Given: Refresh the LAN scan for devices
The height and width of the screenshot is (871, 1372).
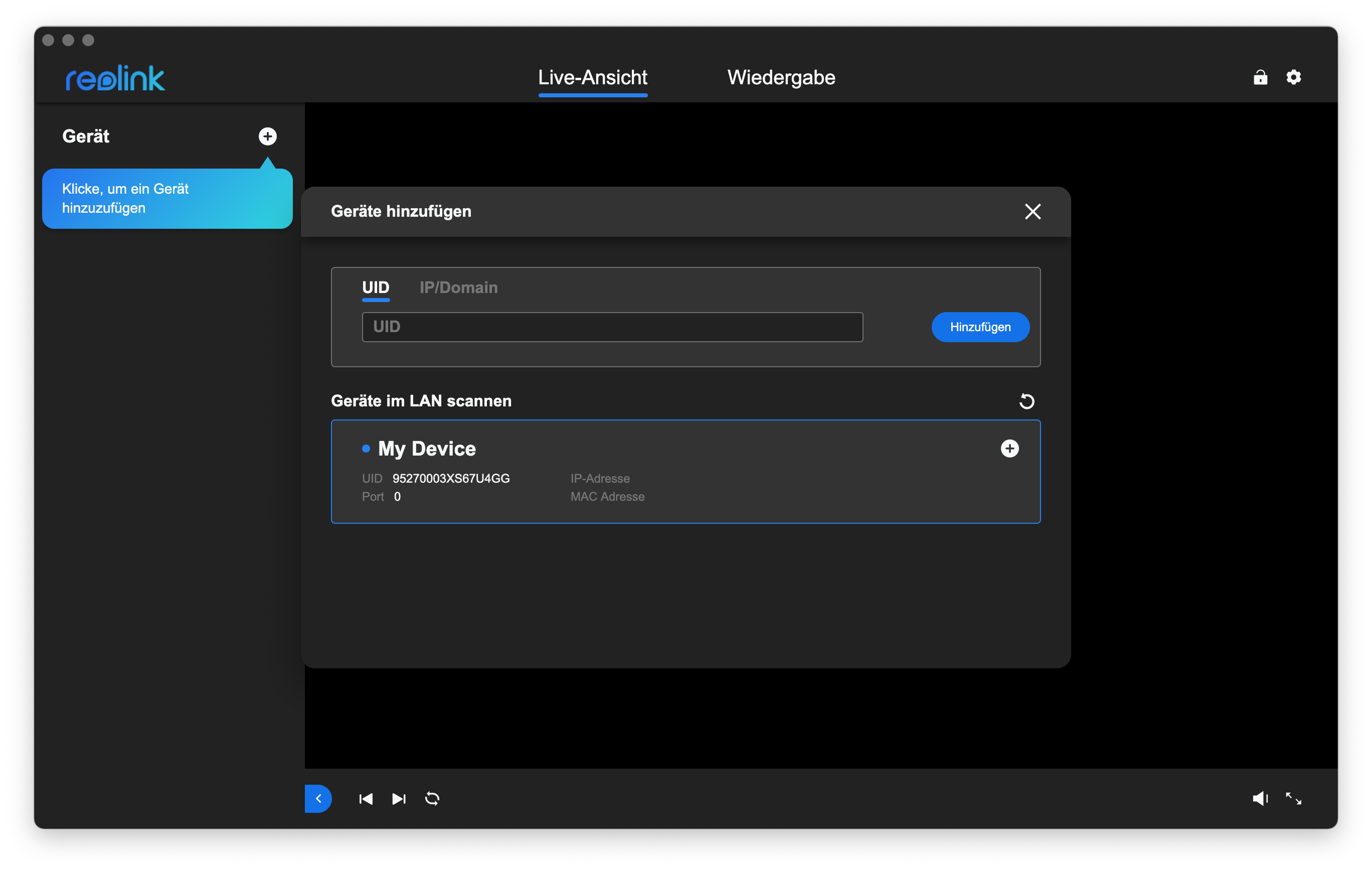Looking at the screenshot, I should coord(1026,401).
